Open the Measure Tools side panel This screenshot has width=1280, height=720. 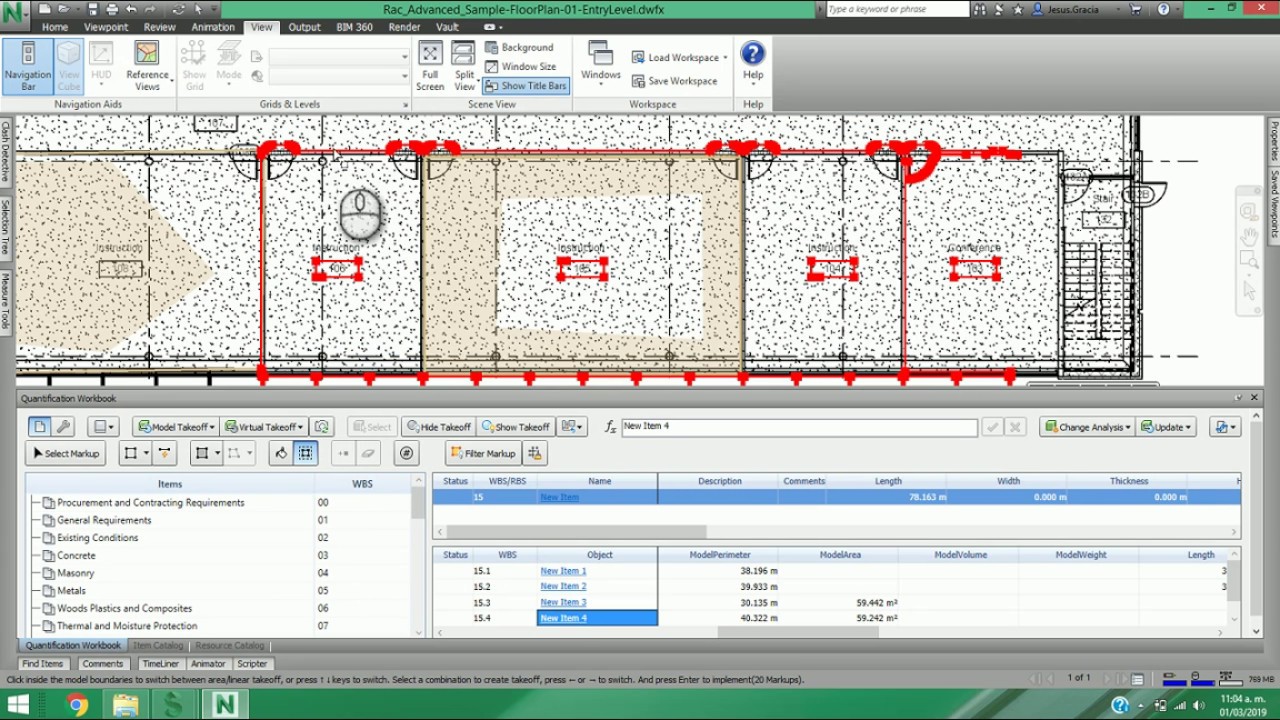[5, 301]
